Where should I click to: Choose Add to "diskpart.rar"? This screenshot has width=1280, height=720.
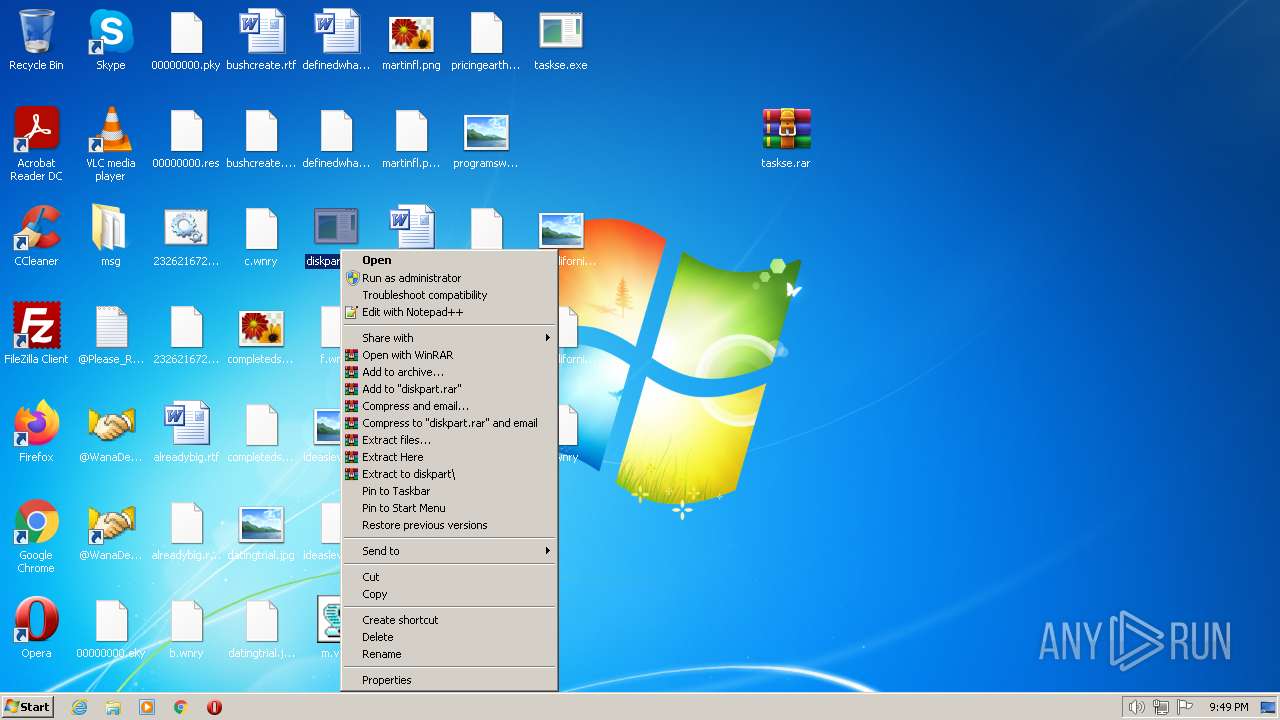pos(449,389)
